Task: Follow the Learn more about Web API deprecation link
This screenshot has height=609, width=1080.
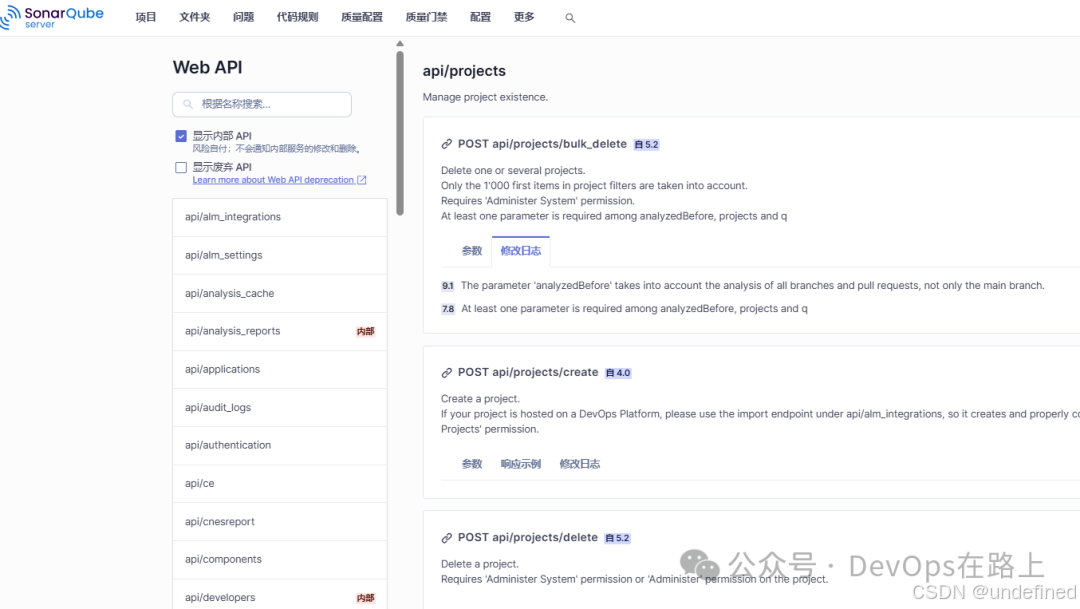Action: point(273,180)
